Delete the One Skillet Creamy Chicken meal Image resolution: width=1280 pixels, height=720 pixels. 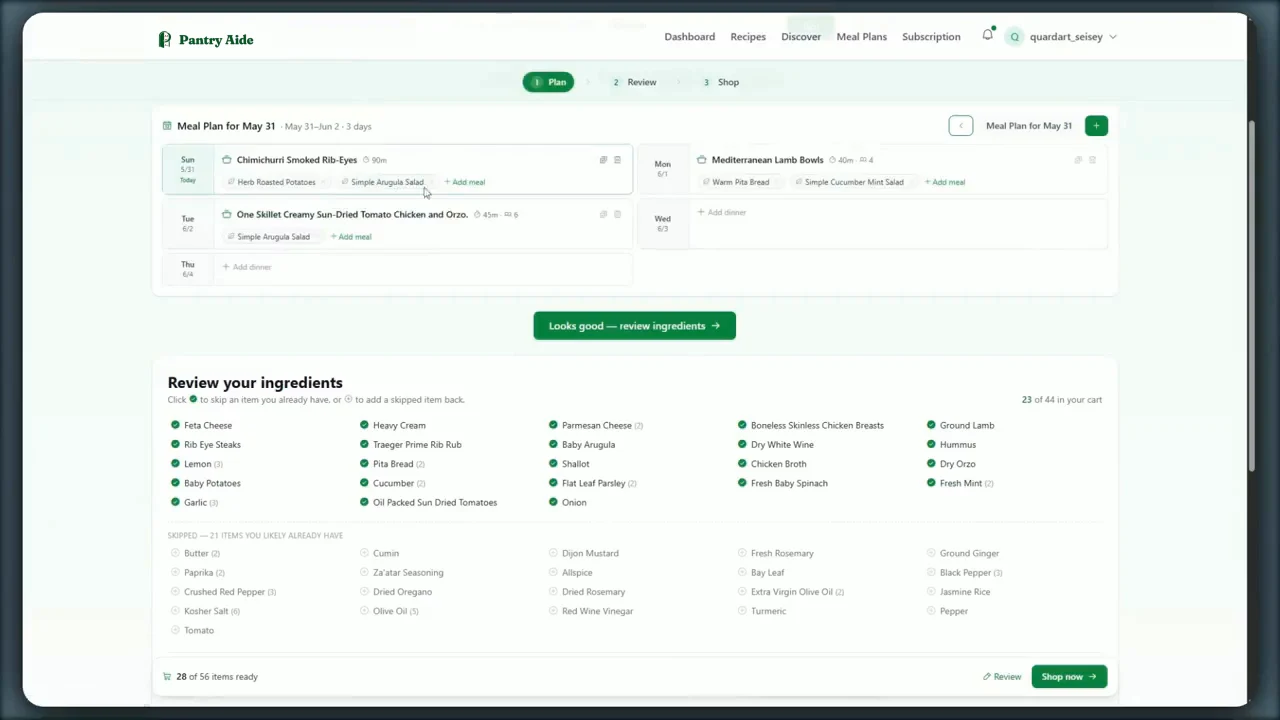(x=617, y=214)
